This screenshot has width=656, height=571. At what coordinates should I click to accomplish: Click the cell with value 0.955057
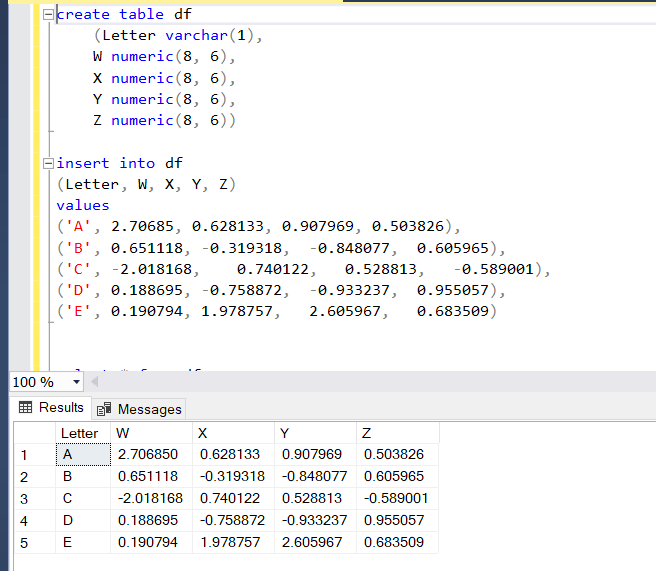click(397, 520)
